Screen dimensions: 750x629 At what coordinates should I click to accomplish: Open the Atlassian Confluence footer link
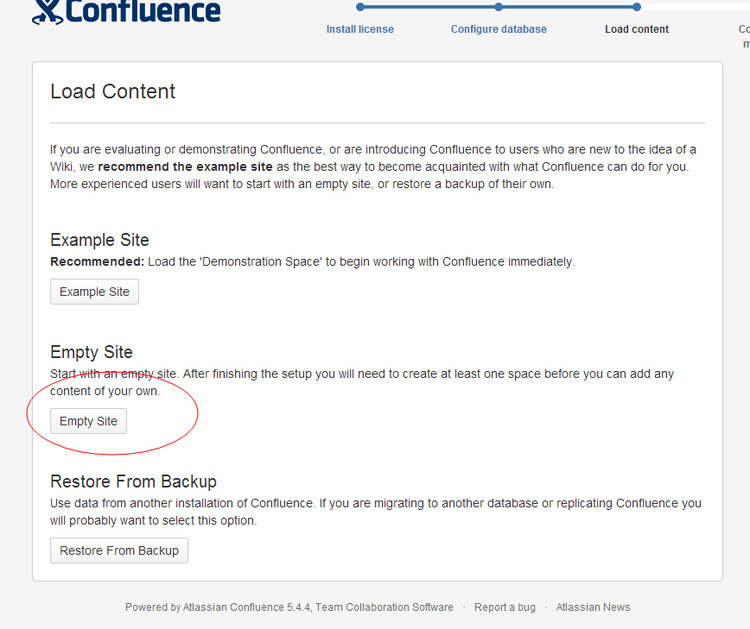click(x=233, y=607)
